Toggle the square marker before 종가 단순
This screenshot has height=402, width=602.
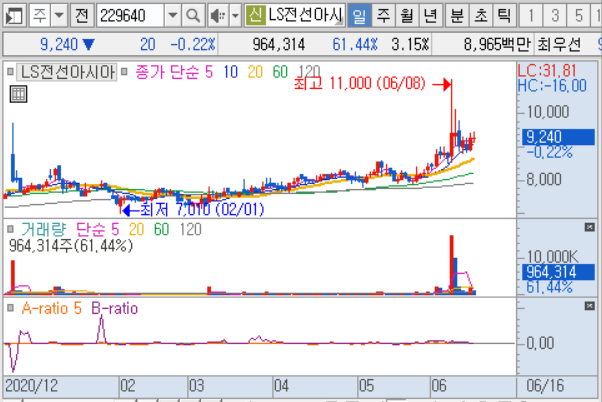[124, 71]
